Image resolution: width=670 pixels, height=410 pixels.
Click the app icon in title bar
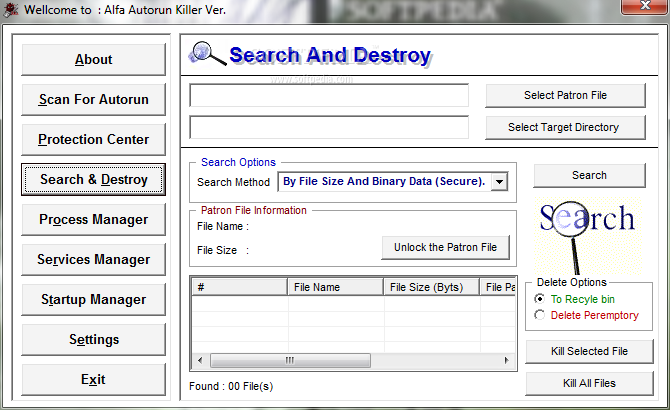(10, 10)
